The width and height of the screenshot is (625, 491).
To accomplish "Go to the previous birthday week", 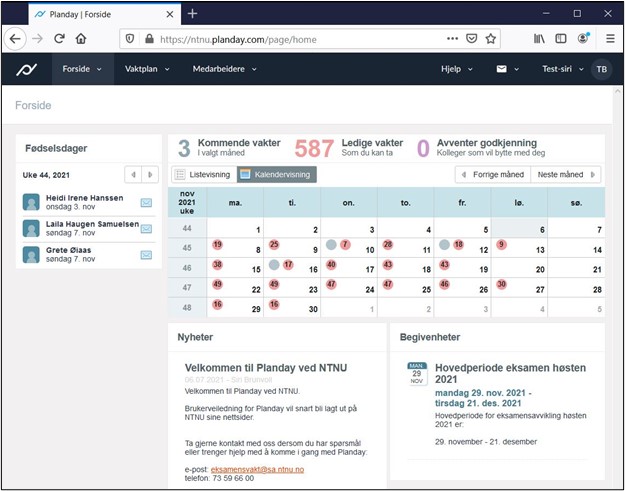I will click(x=133, y=175).
